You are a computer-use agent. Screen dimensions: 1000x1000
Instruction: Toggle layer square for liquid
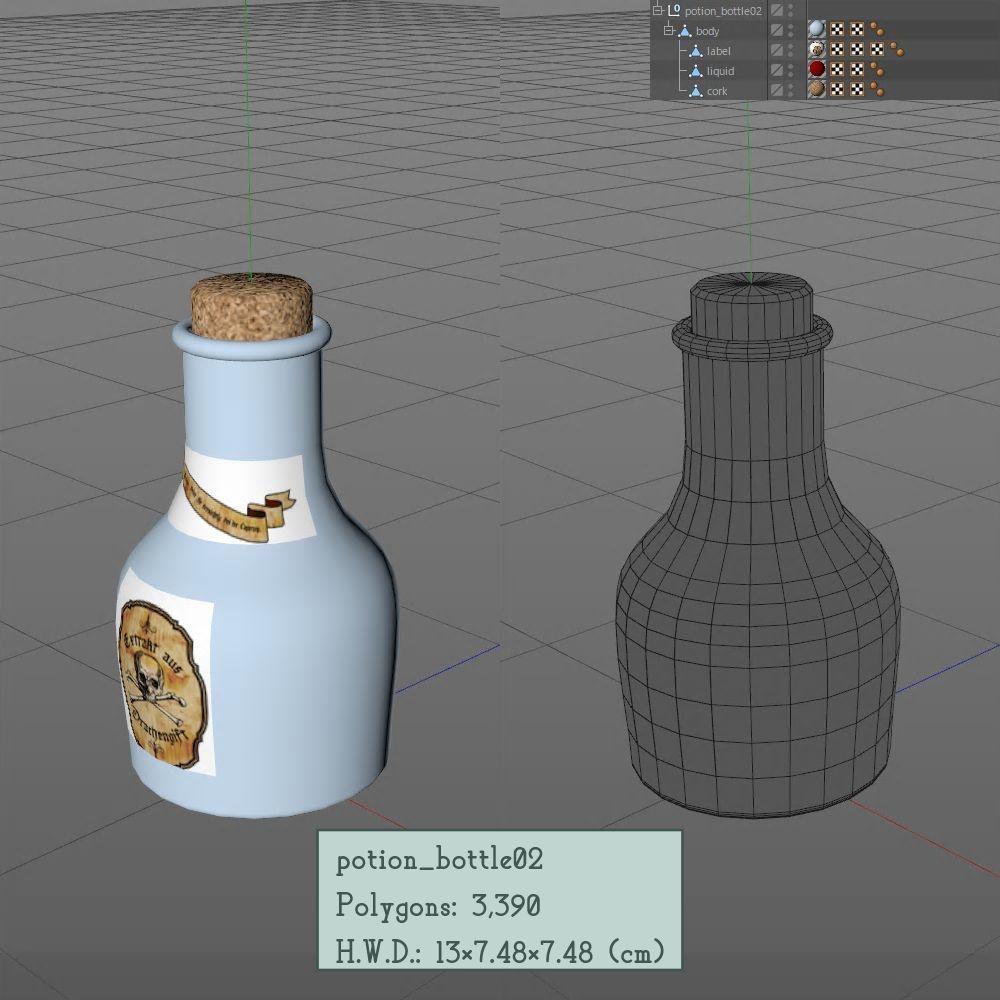click(776, 70)
